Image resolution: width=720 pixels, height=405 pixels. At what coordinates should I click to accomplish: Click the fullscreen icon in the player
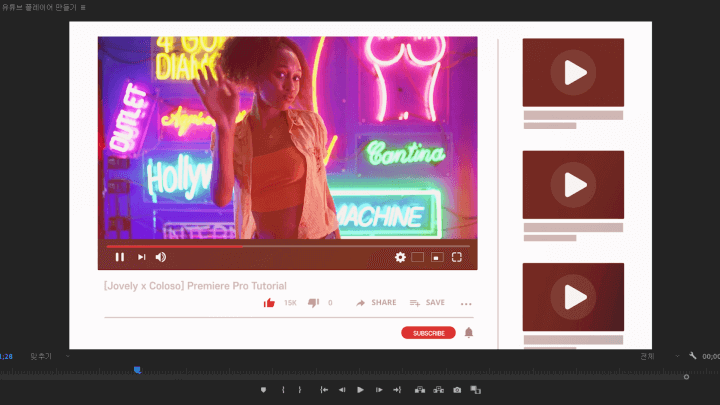pos(457,257)
